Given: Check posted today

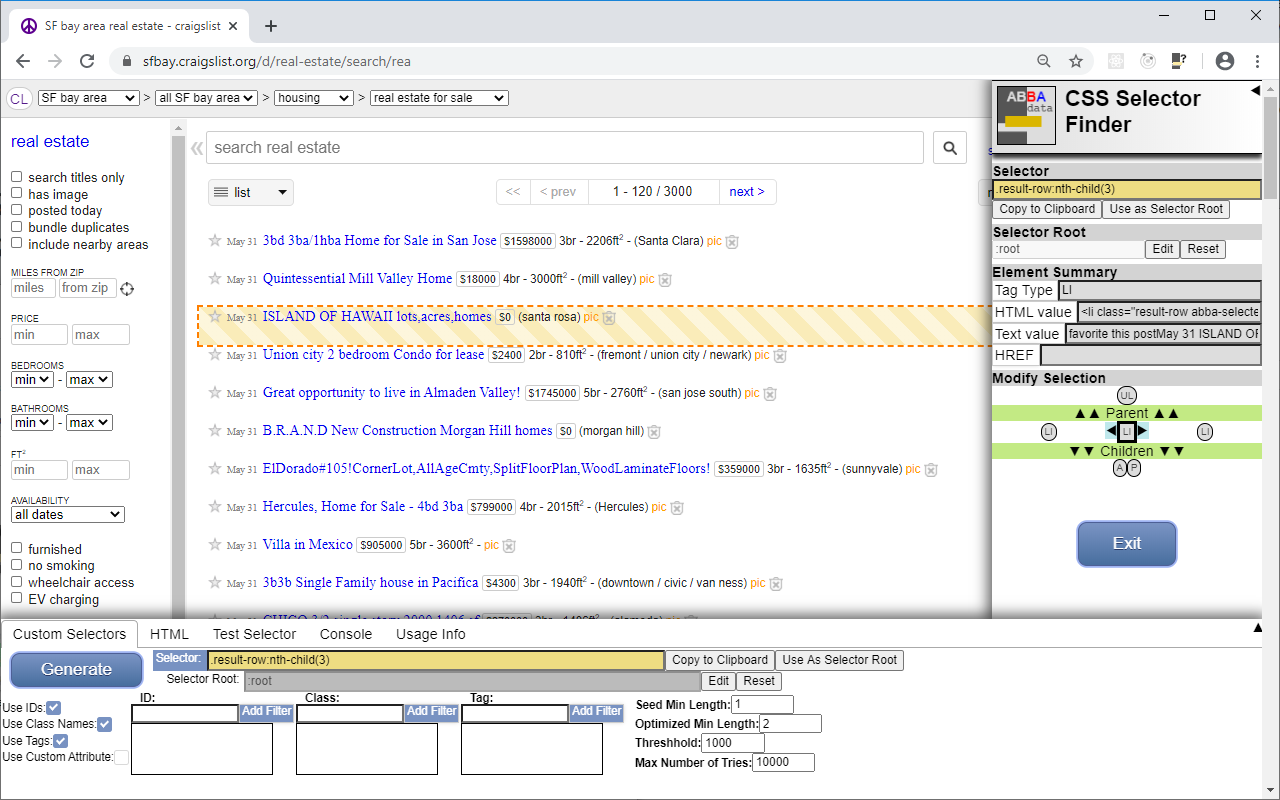Looking at the screenshot, I should click(x=16, y=210).
